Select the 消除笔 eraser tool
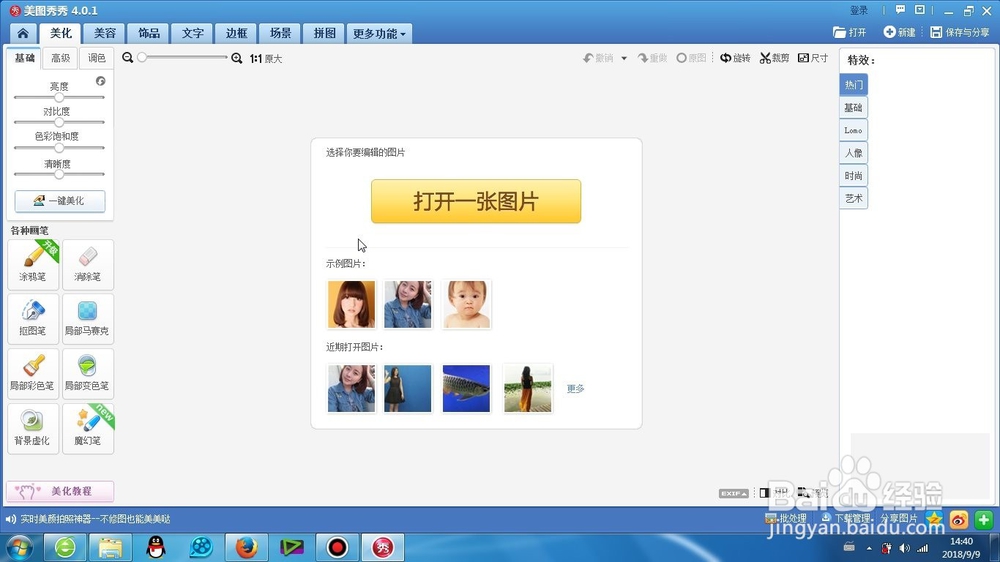Viewport: 1000px width, 562px height. pyautogui.click(x=88, y=264)
